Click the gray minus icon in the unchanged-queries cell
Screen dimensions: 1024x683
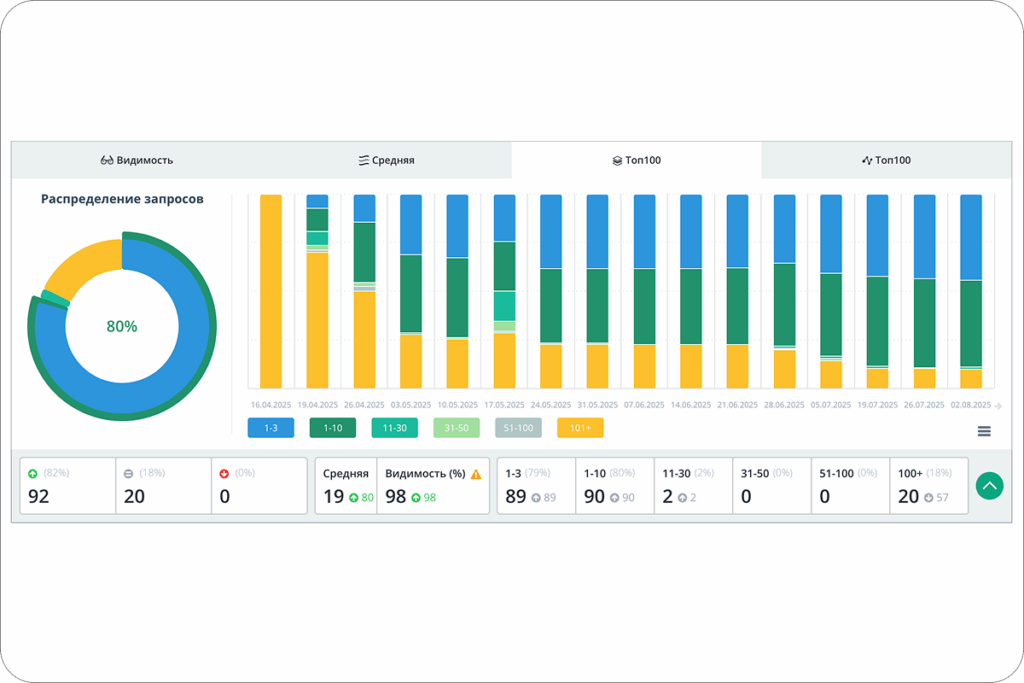point(129,473)
